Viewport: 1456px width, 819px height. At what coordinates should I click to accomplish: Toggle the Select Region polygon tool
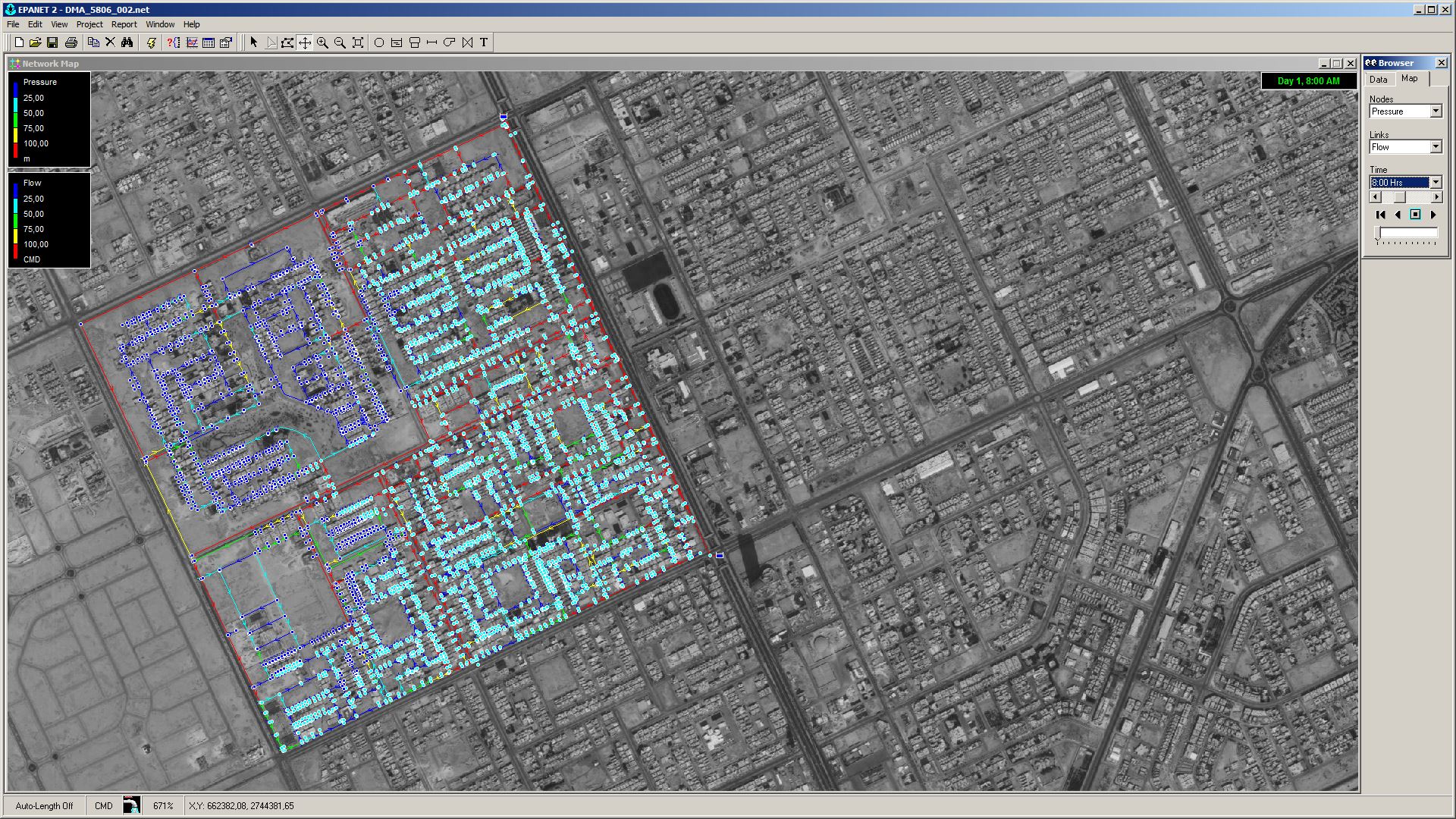click(287, 42)
